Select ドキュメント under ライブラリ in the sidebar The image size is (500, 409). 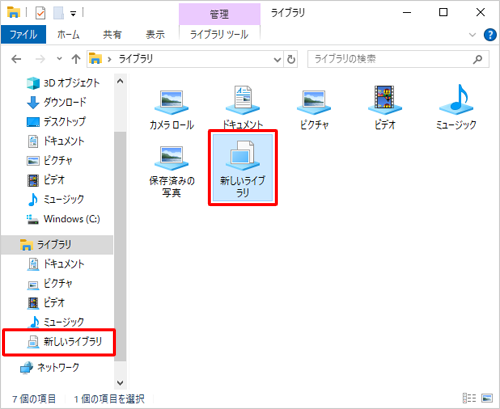coord(55,264)
